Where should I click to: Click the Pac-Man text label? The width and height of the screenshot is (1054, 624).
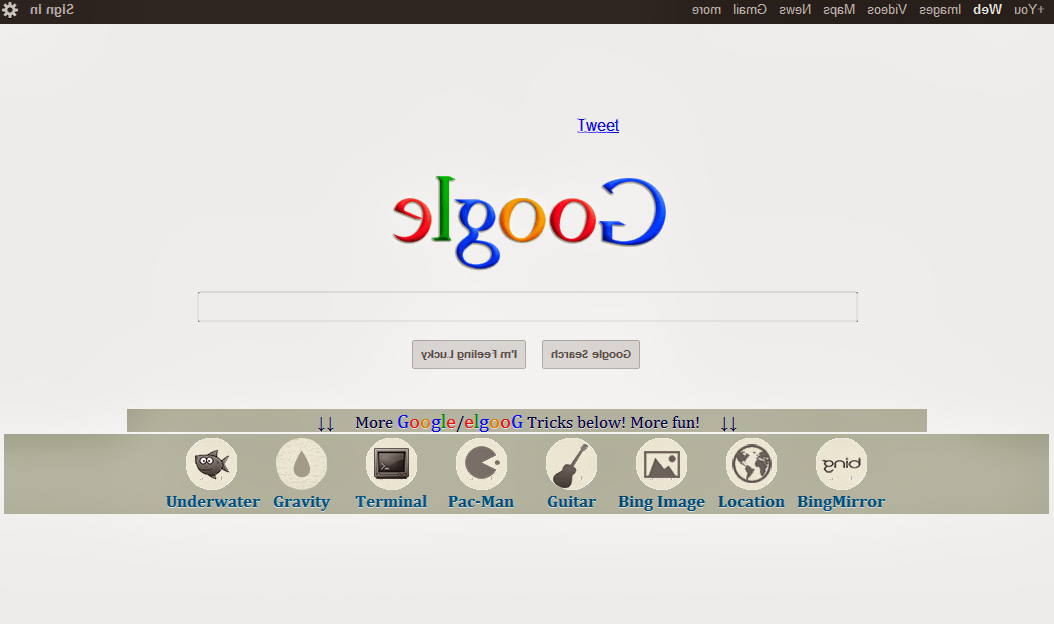[481, 502]
